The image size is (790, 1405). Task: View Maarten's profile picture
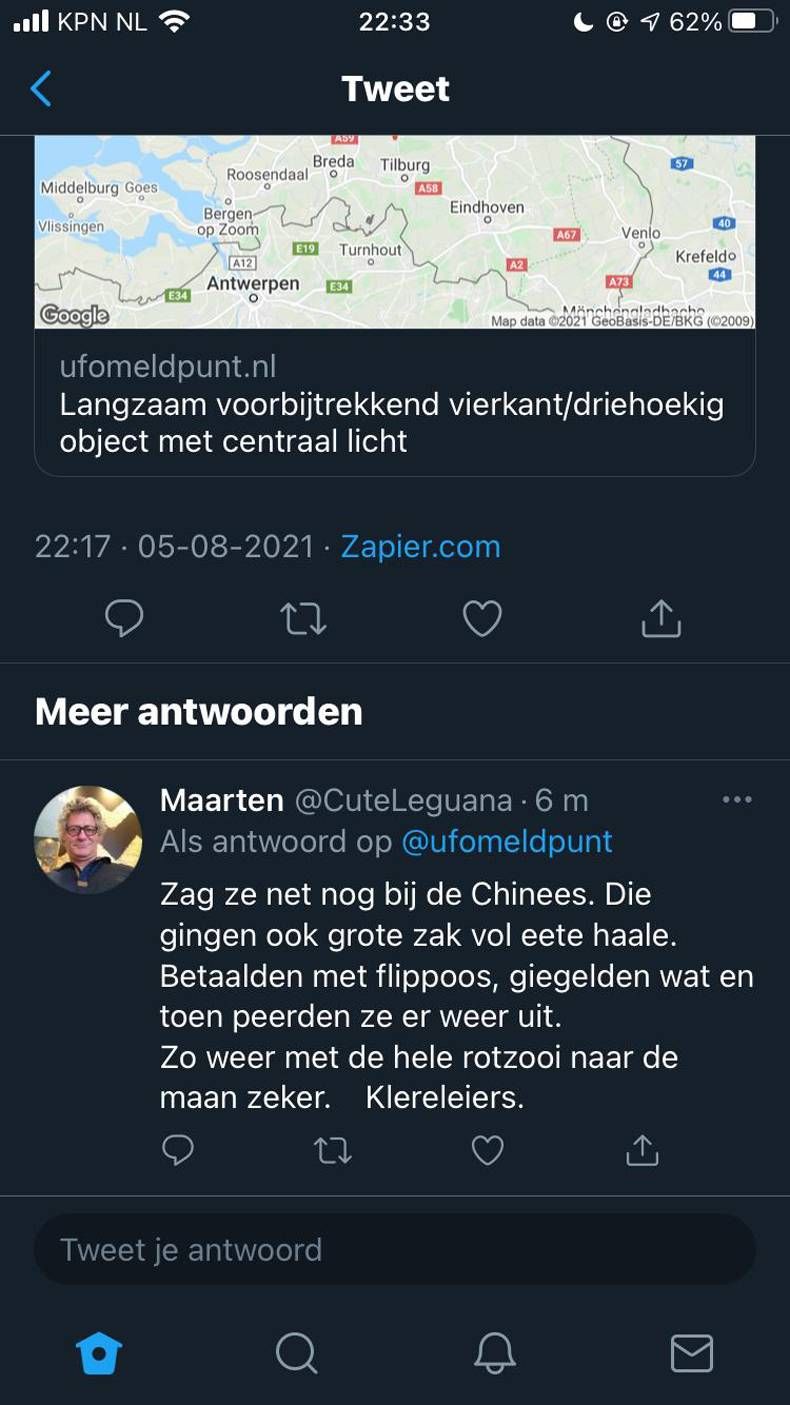pyautogui.click(x=87, y=840)
